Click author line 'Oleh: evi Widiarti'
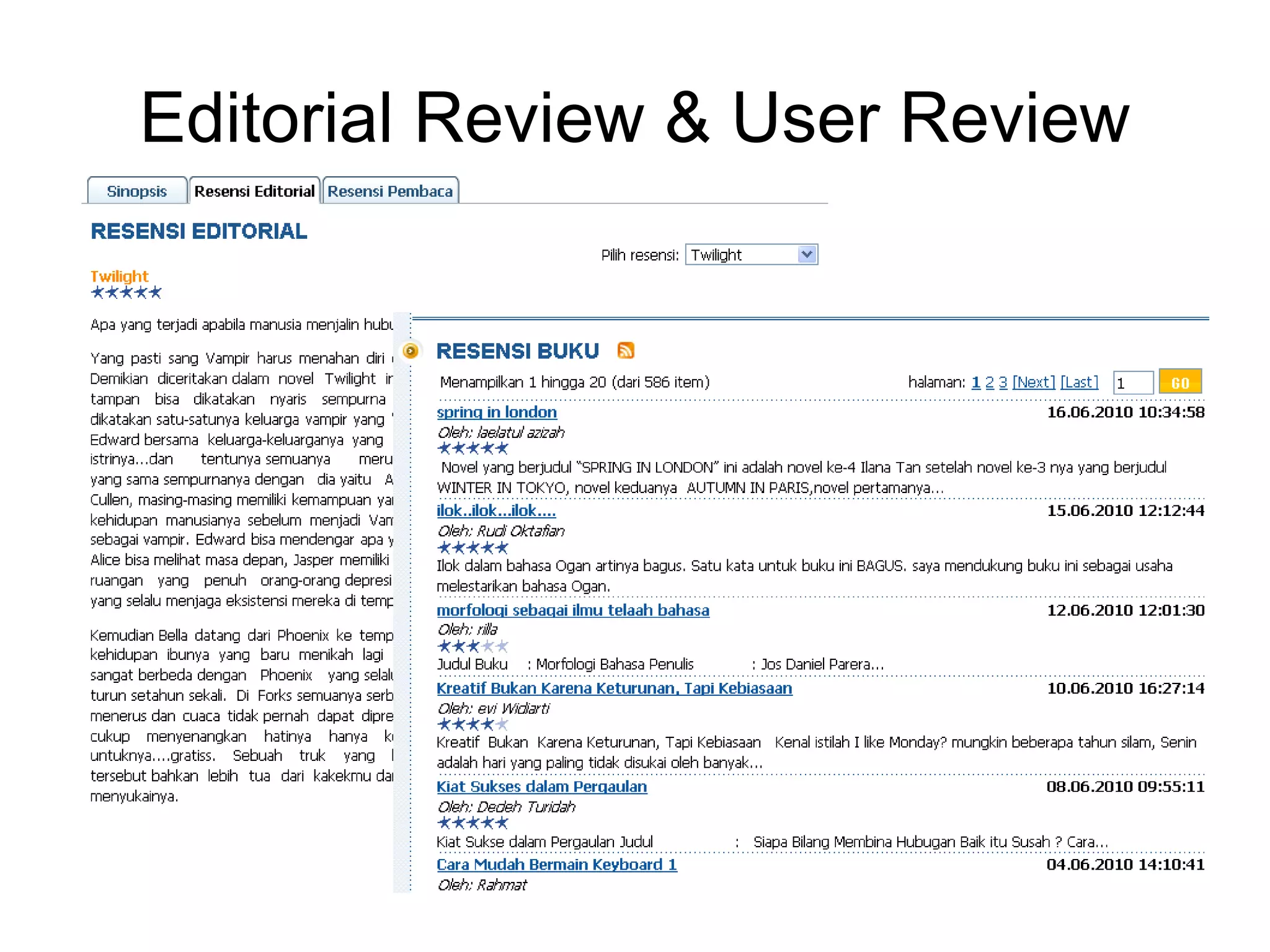Image resolution: width=1270 pixels, height=952 pixels. coord(494,709)
